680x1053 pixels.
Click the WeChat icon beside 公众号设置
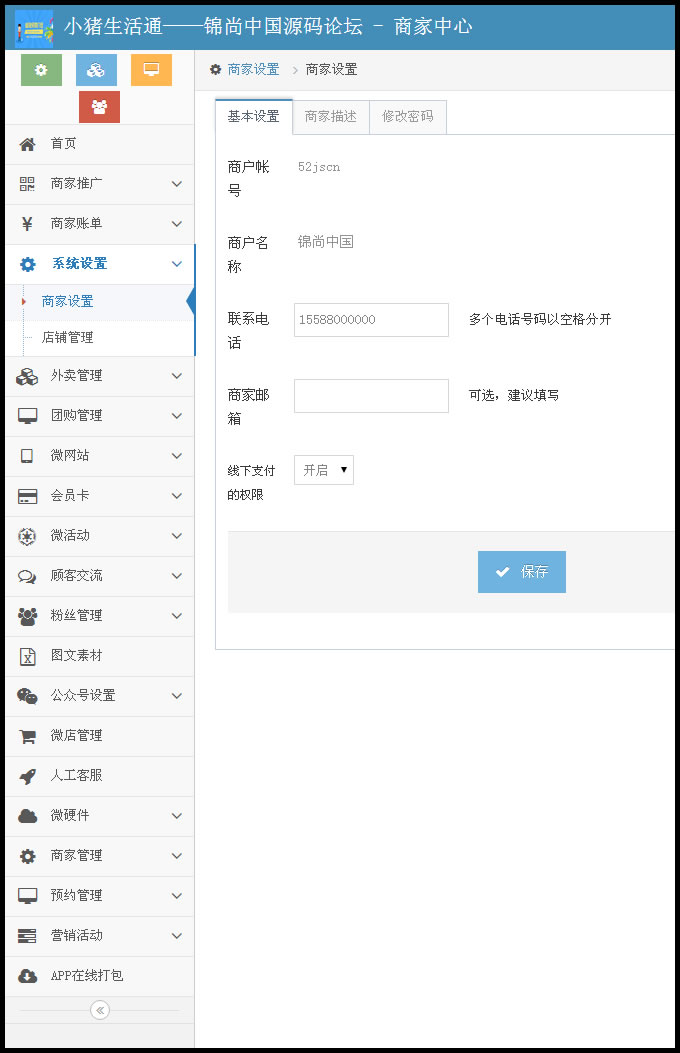(28, 696)
